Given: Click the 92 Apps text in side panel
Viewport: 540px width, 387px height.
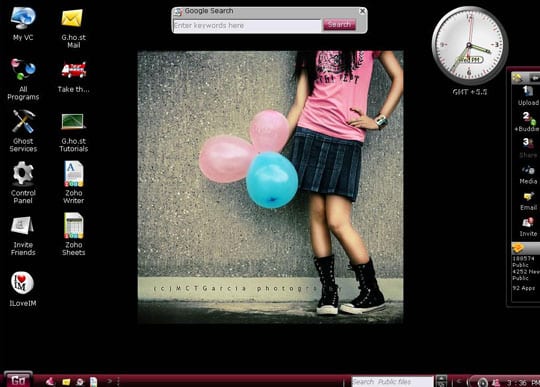Looking at the screenshot, I should click(x=523, y=288).
